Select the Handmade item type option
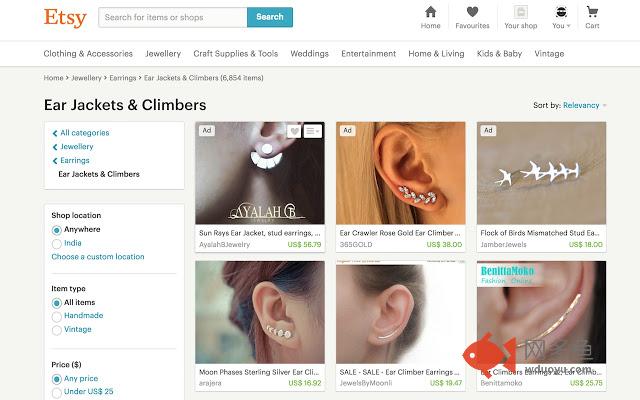The image size is (640, 400). click(x=57, y=316)
